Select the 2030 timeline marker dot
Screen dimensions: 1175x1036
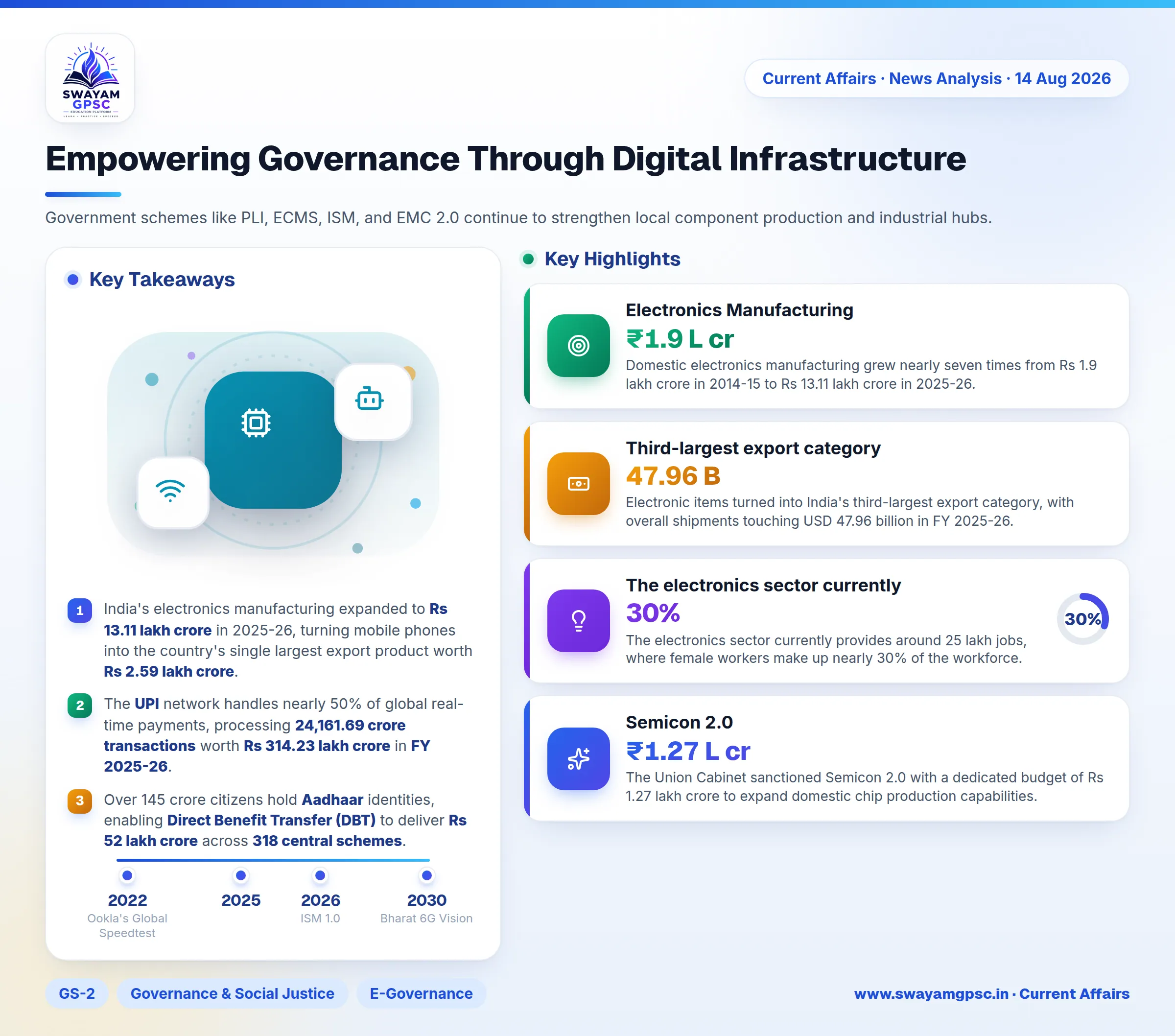pos(426,875)
